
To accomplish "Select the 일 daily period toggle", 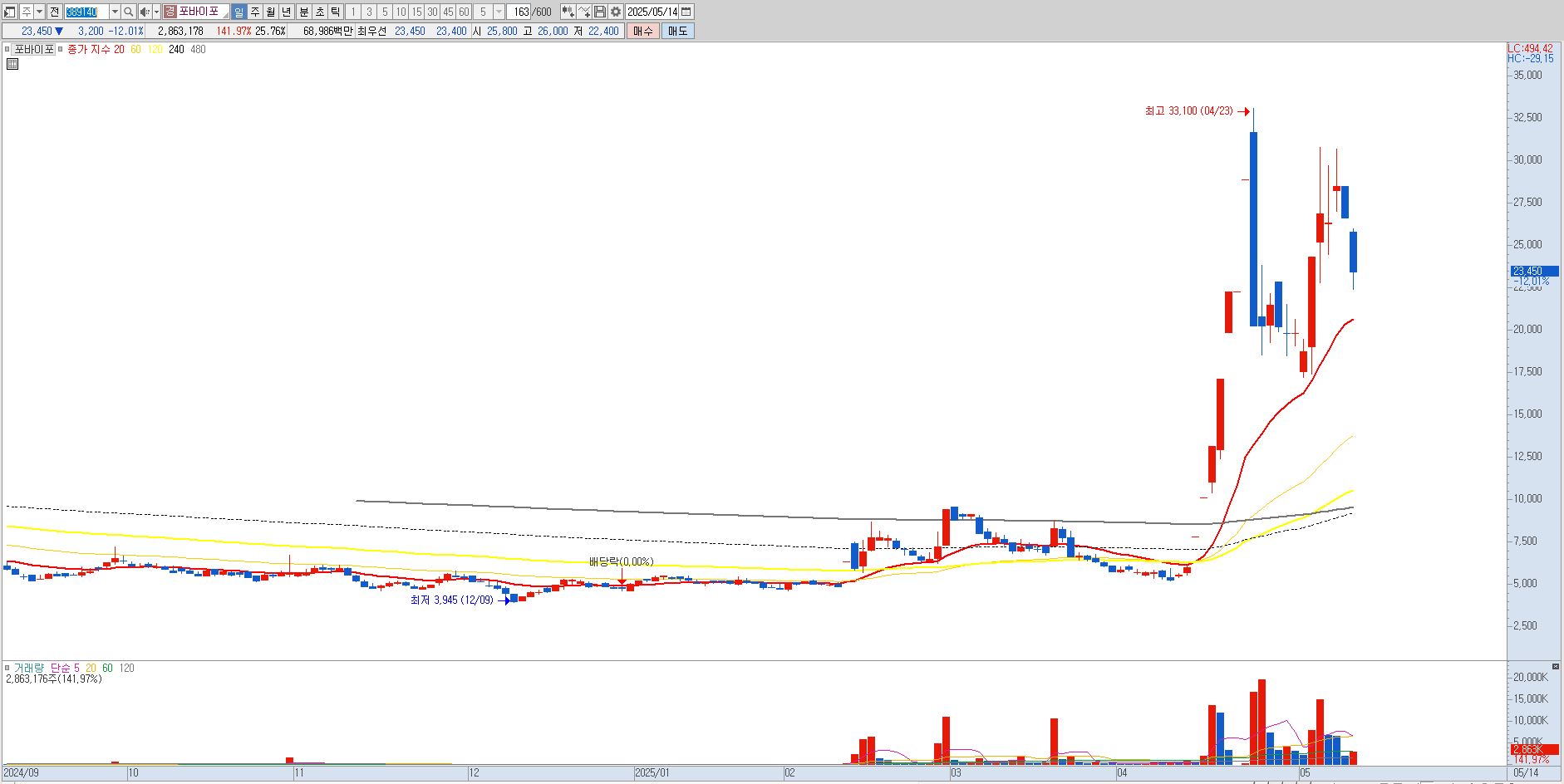I will click(x=239, y=12).
